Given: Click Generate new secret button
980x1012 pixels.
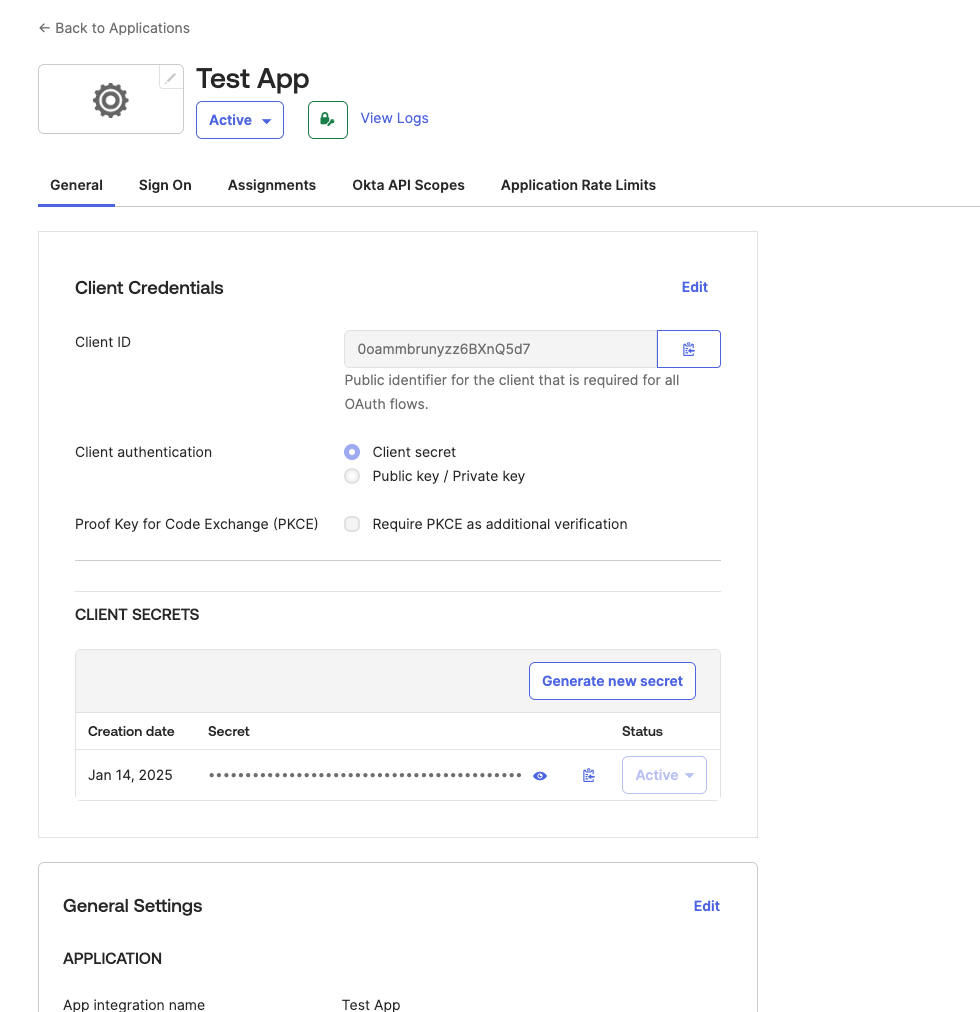Looking at the screenshot, I should coord(612,681).
